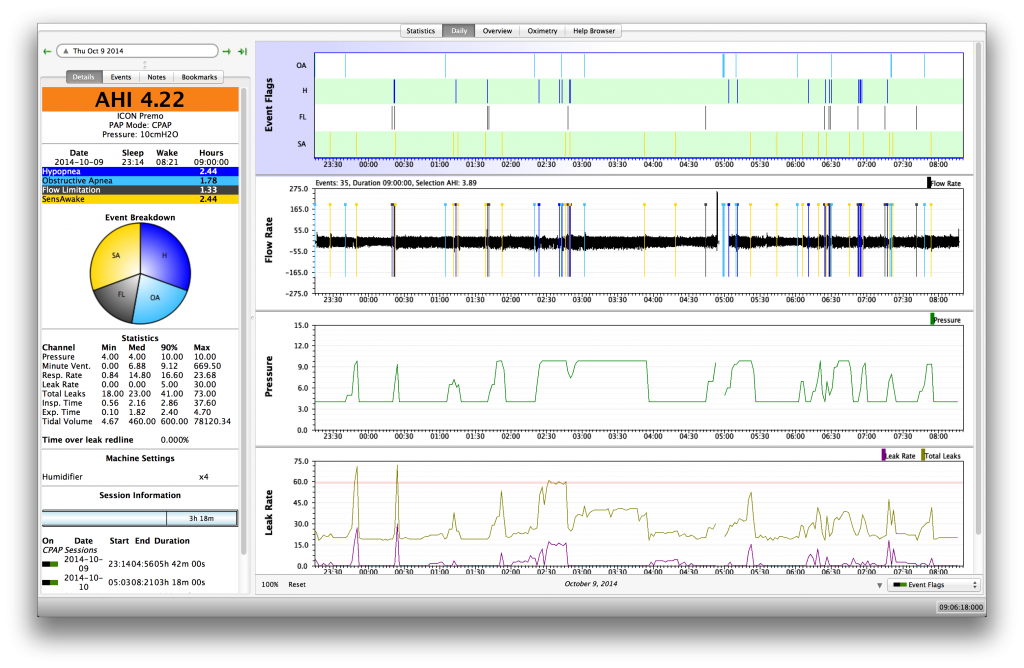The image size is (1024, 668).
Task: Open the Overview tab
Action: pos(497,31)
